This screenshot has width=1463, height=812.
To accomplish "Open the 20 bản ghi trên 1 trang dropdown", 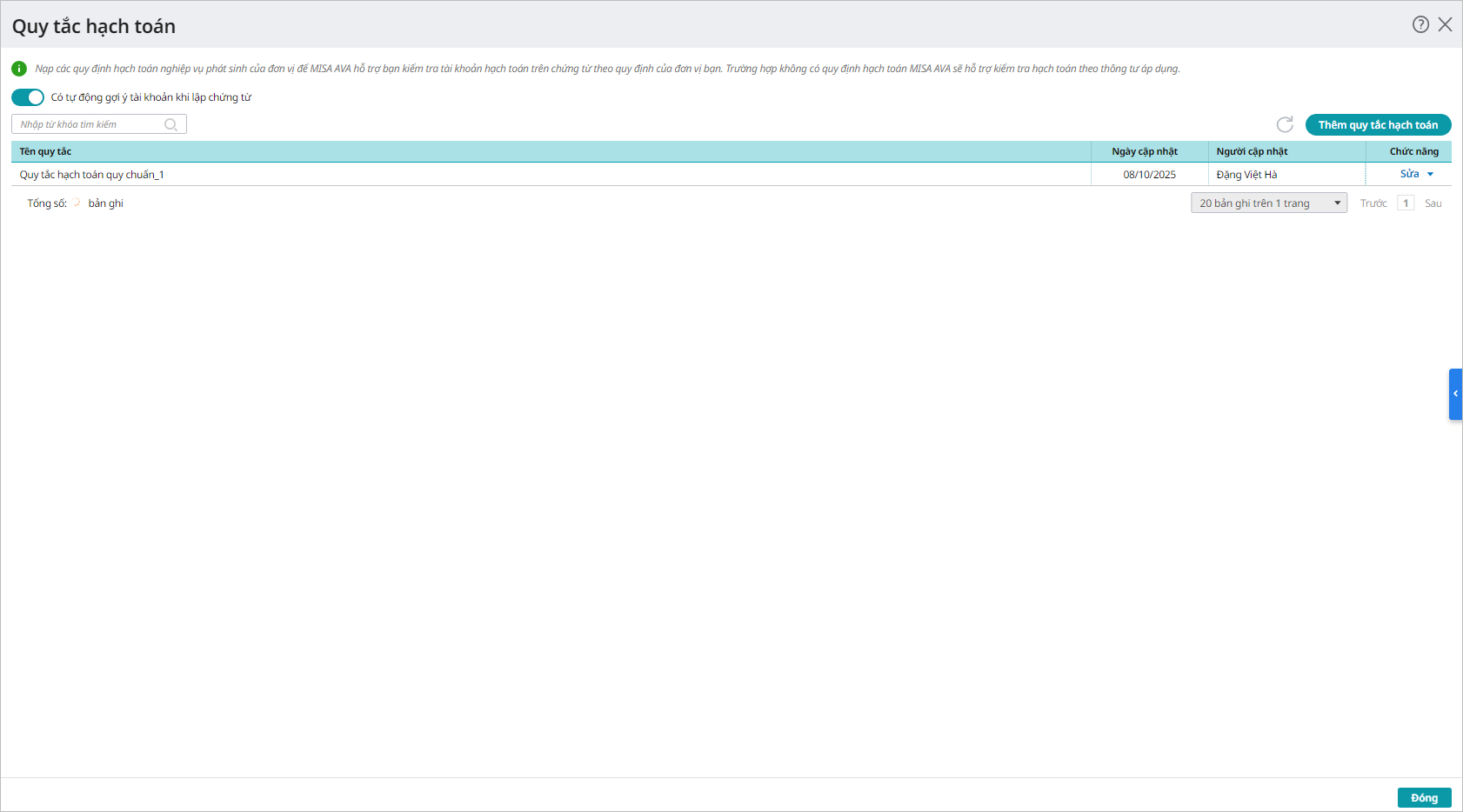I will point(1268,203).
